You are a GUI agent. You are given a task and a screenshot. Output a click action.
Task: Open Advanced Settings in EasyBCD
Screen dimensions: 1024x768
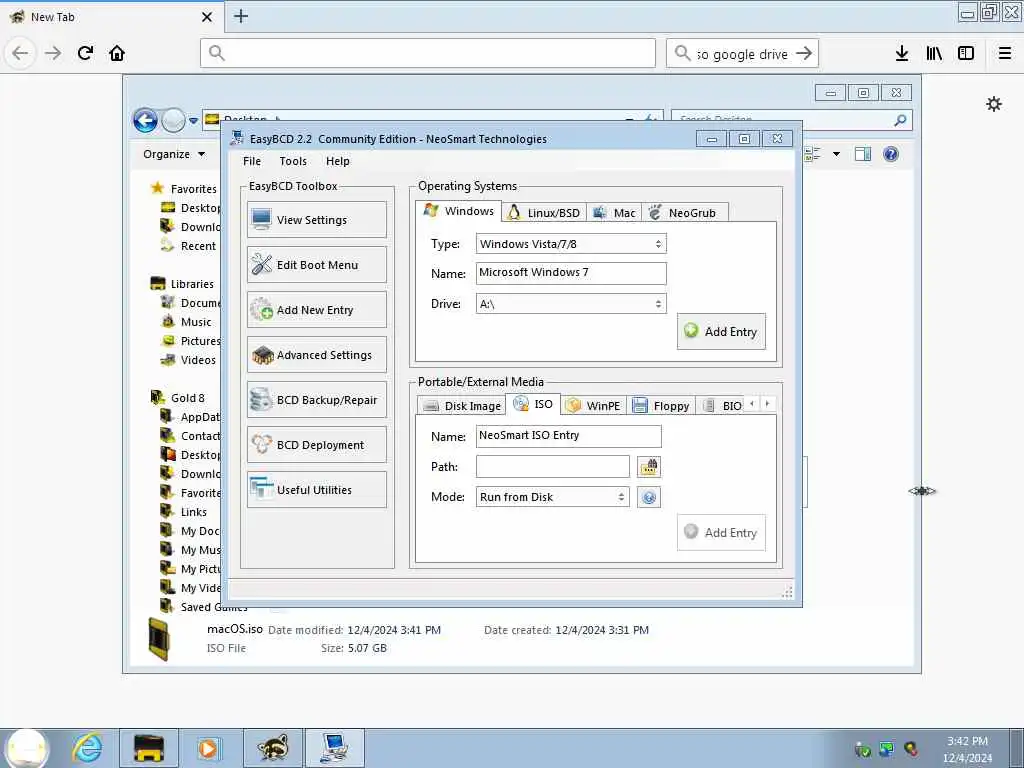pos(317,355)
